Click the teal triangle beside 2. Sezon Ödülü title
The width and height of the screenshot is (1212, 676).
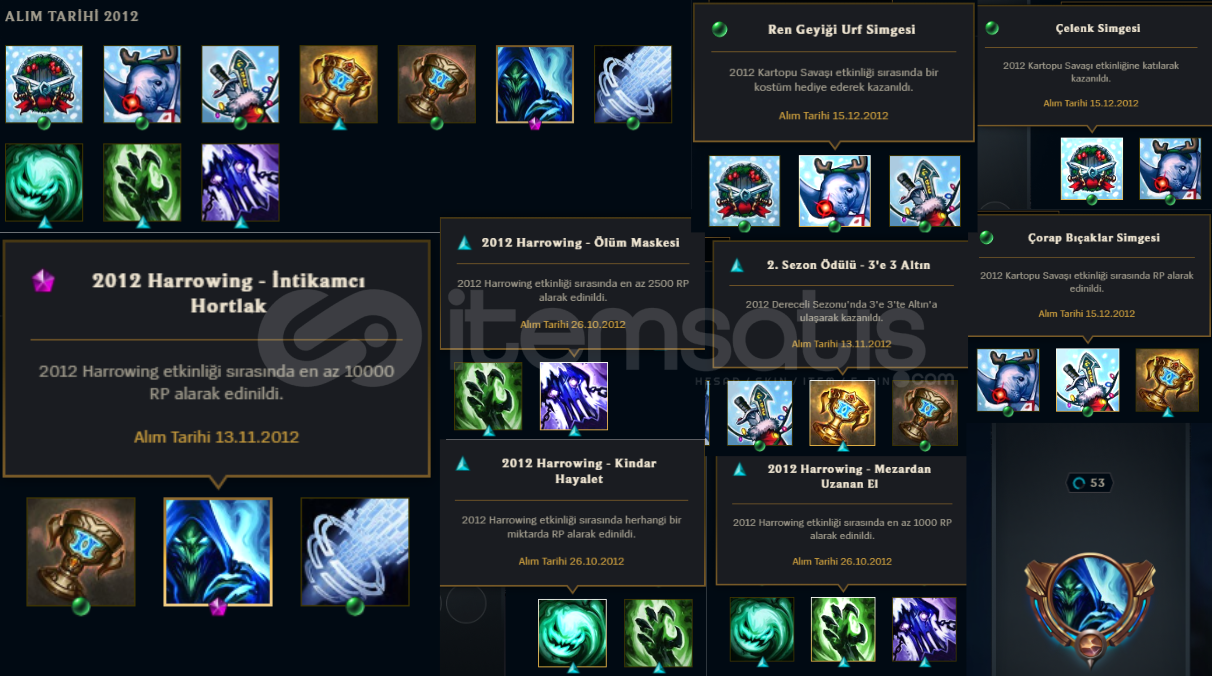[737, 266]
